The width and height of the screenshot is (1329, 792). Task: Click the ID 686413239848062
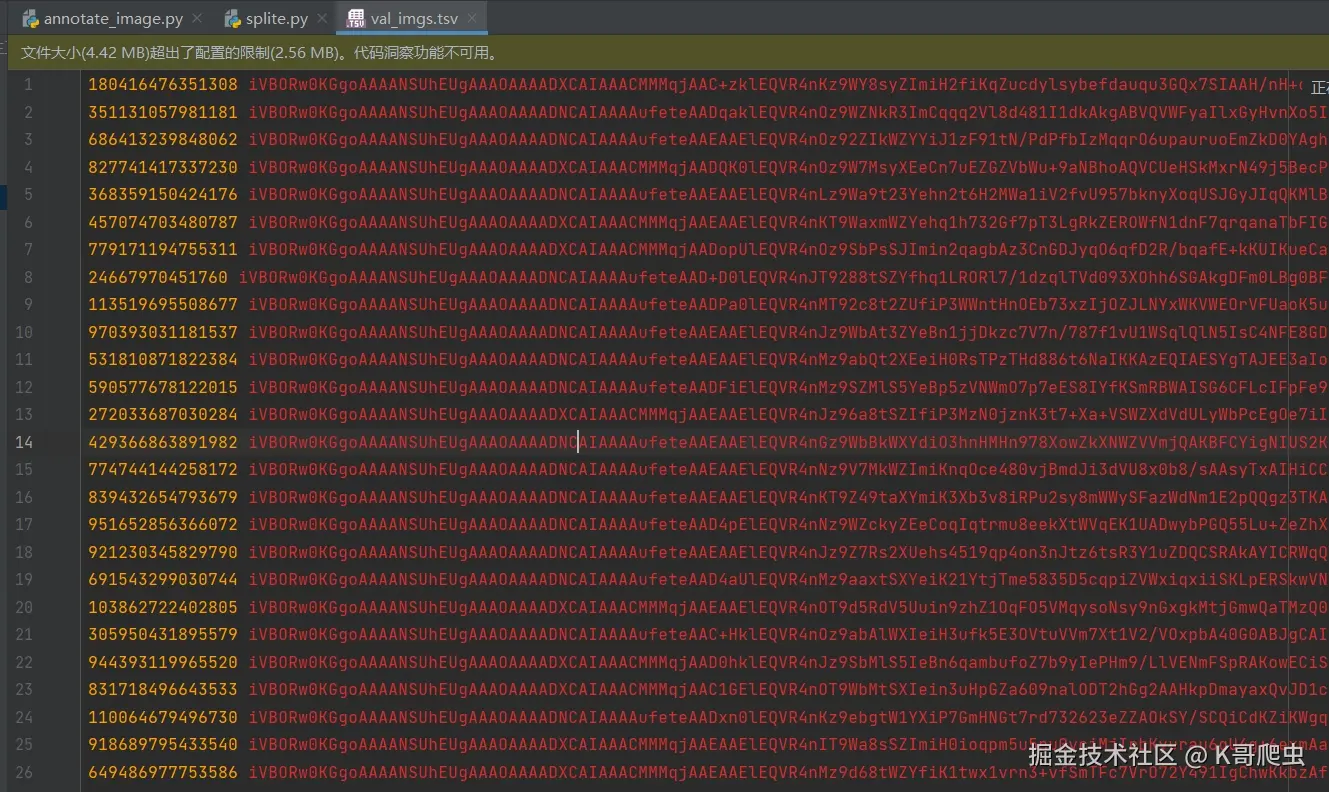163,140
